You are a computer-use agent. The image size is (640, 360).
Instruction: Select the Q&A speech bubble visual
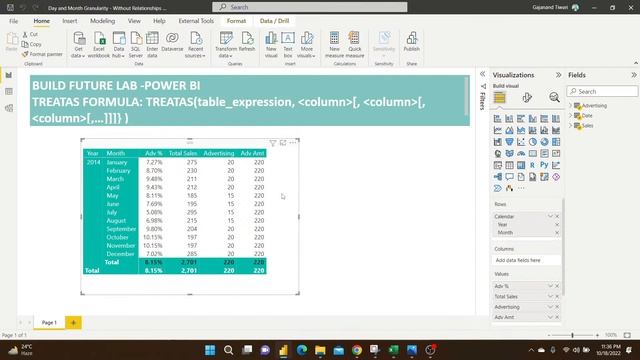tap(509, 177)
